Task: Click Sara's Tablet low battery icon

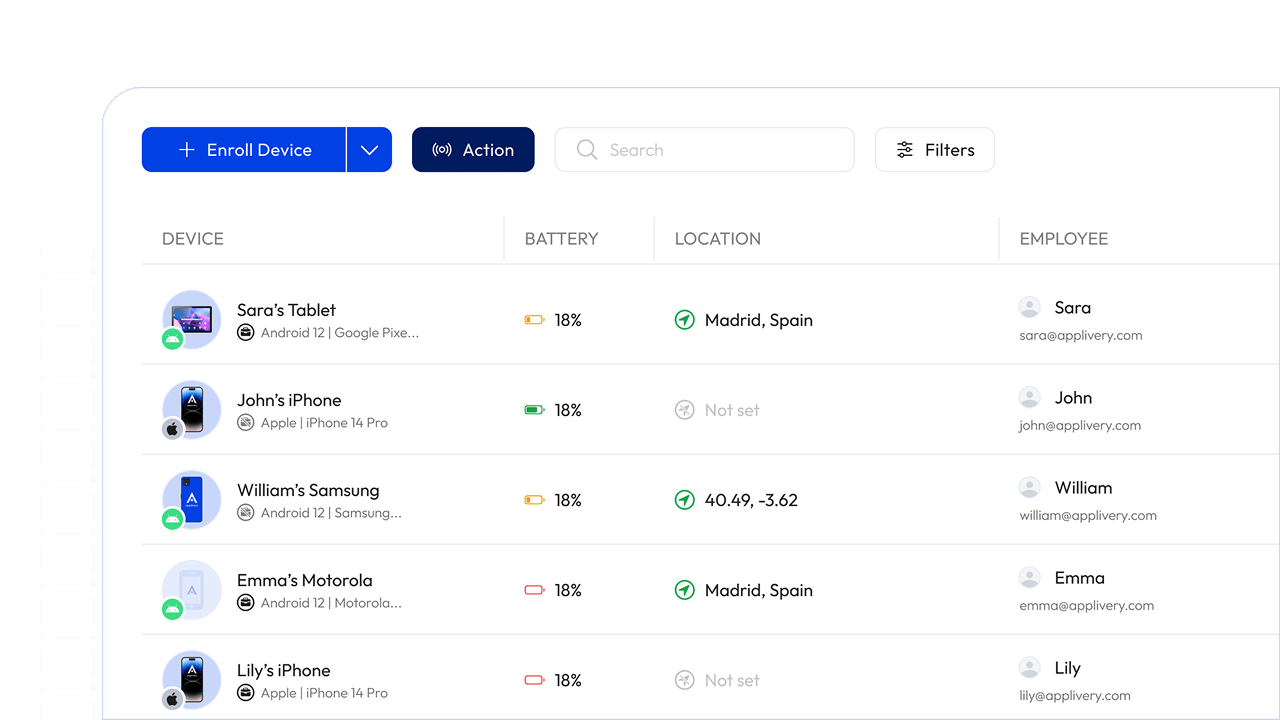Action: click(534, 320)
